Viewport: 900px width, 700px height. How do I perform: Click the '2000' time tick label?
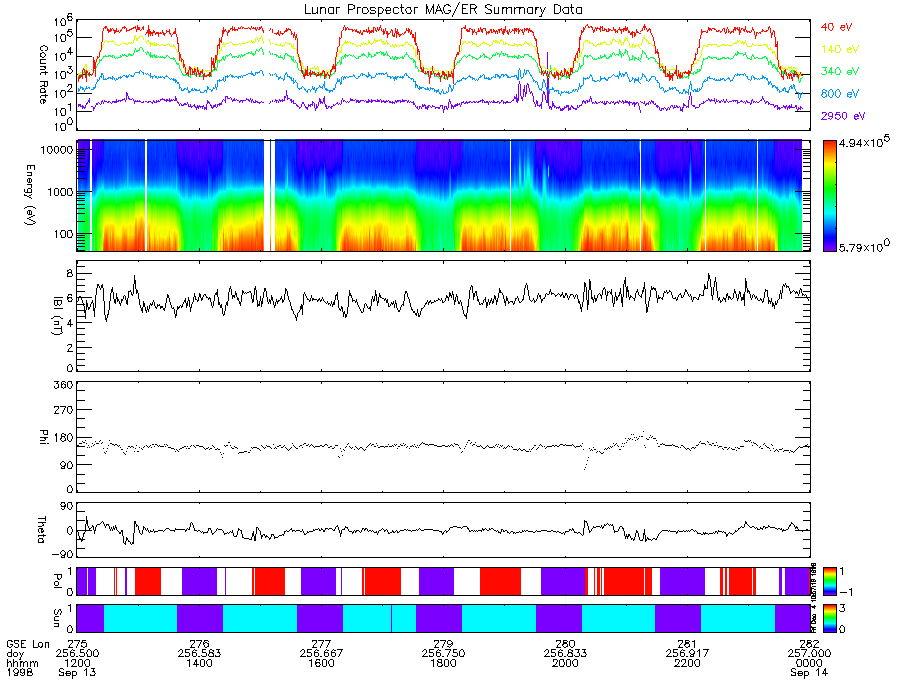(565, 663)
